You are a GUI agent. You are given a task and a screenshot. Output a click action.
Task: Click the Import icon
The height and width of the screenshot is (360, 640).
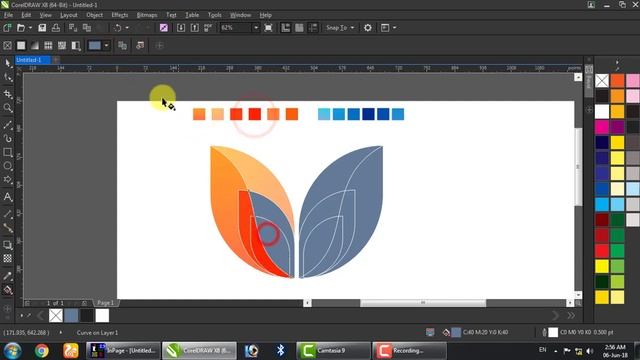tap(181, 28)
